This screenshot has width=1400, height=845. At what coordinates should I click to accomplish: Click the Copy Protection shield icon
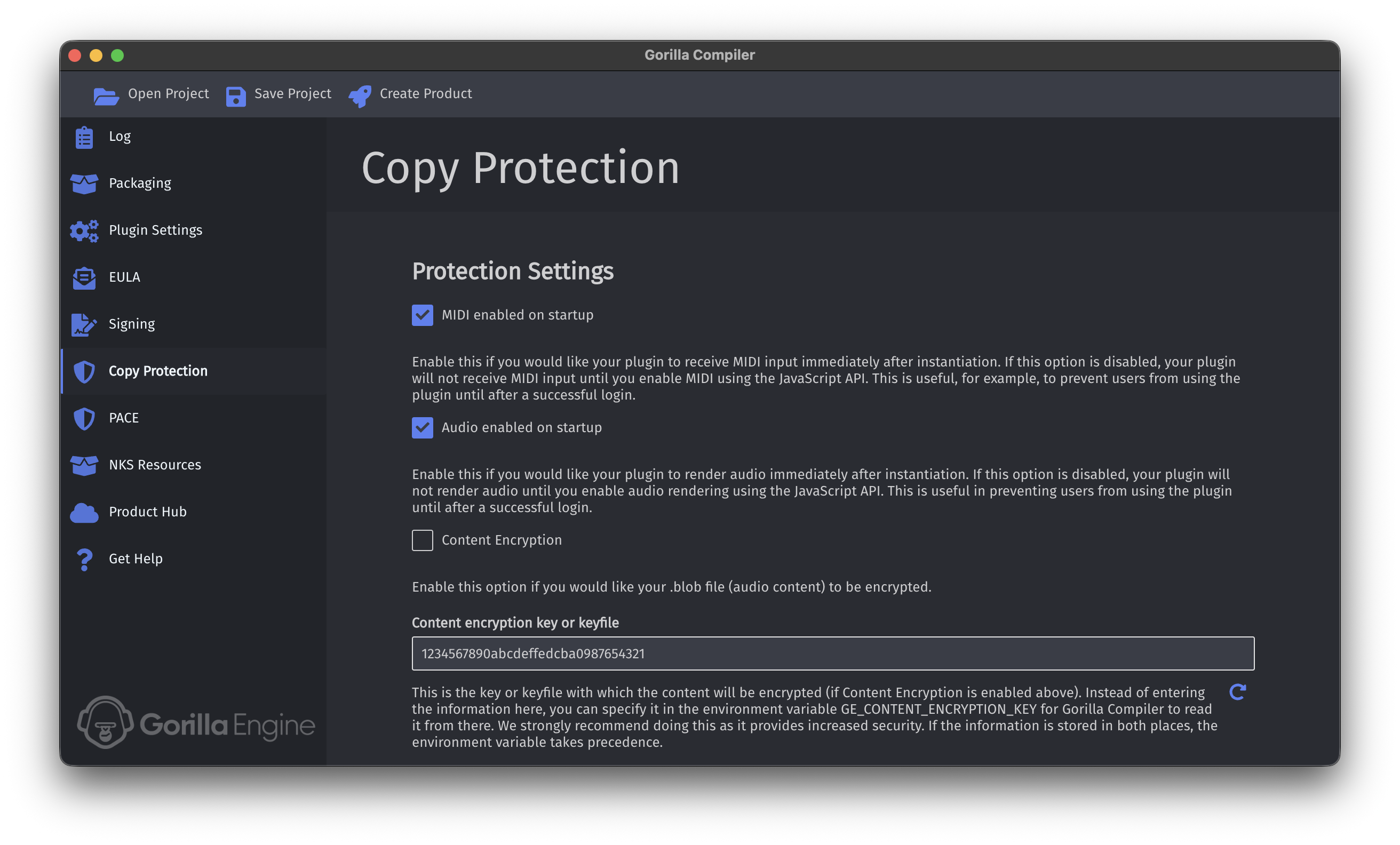pyautogui.click(x=84, y=372)
